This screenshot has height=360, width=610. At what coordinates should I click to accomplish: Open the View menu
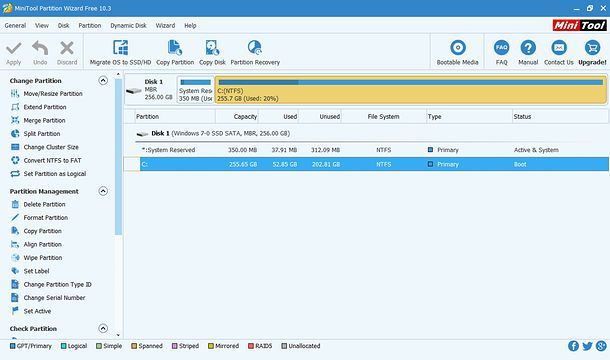(x=42, y=26)
